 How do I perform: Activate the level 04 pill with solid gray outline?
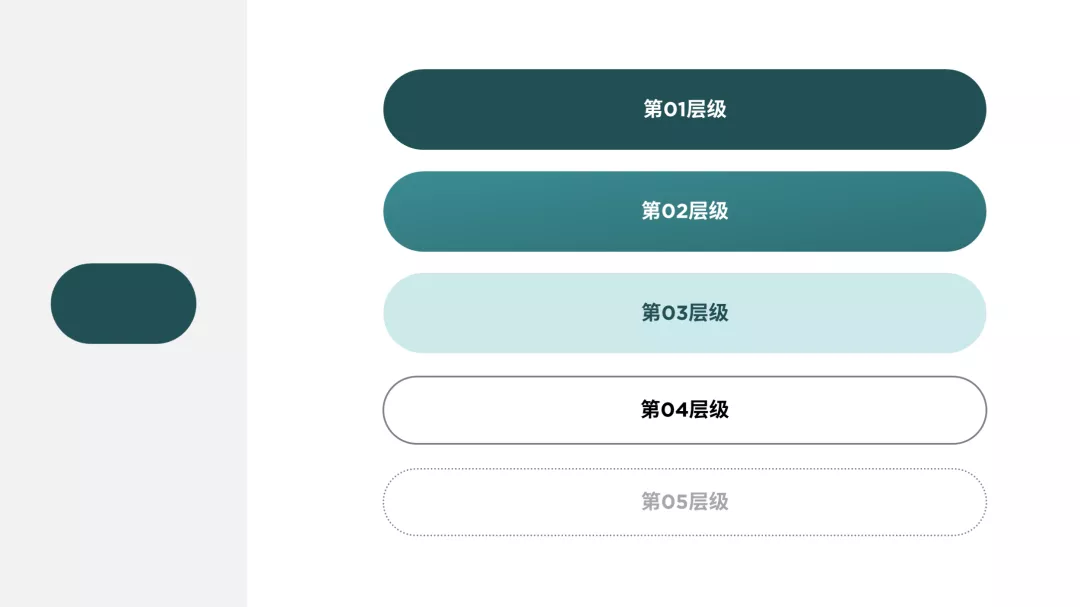pos(685,410)
